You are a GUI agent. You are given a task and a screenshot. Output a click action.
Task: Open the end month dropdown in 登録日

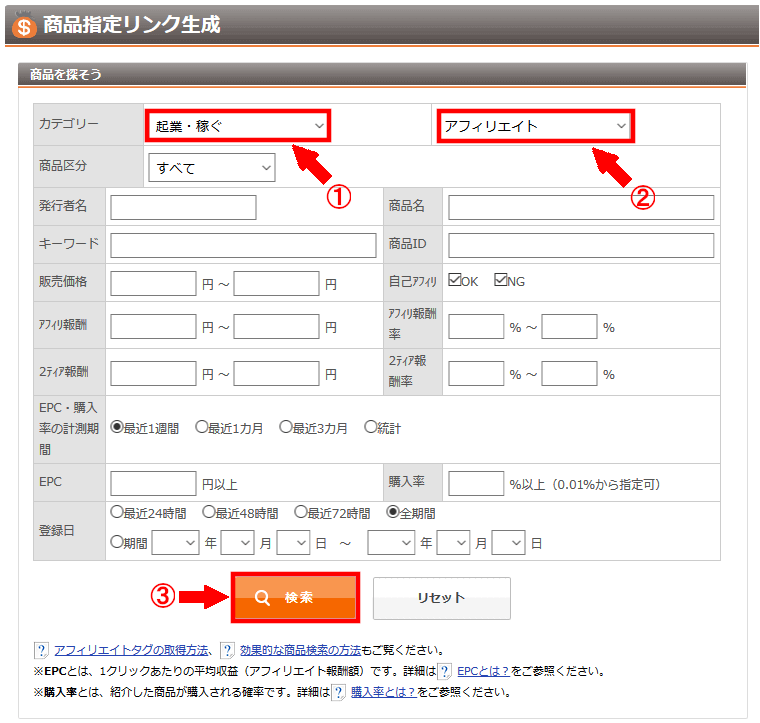click(x=453, y=542)
